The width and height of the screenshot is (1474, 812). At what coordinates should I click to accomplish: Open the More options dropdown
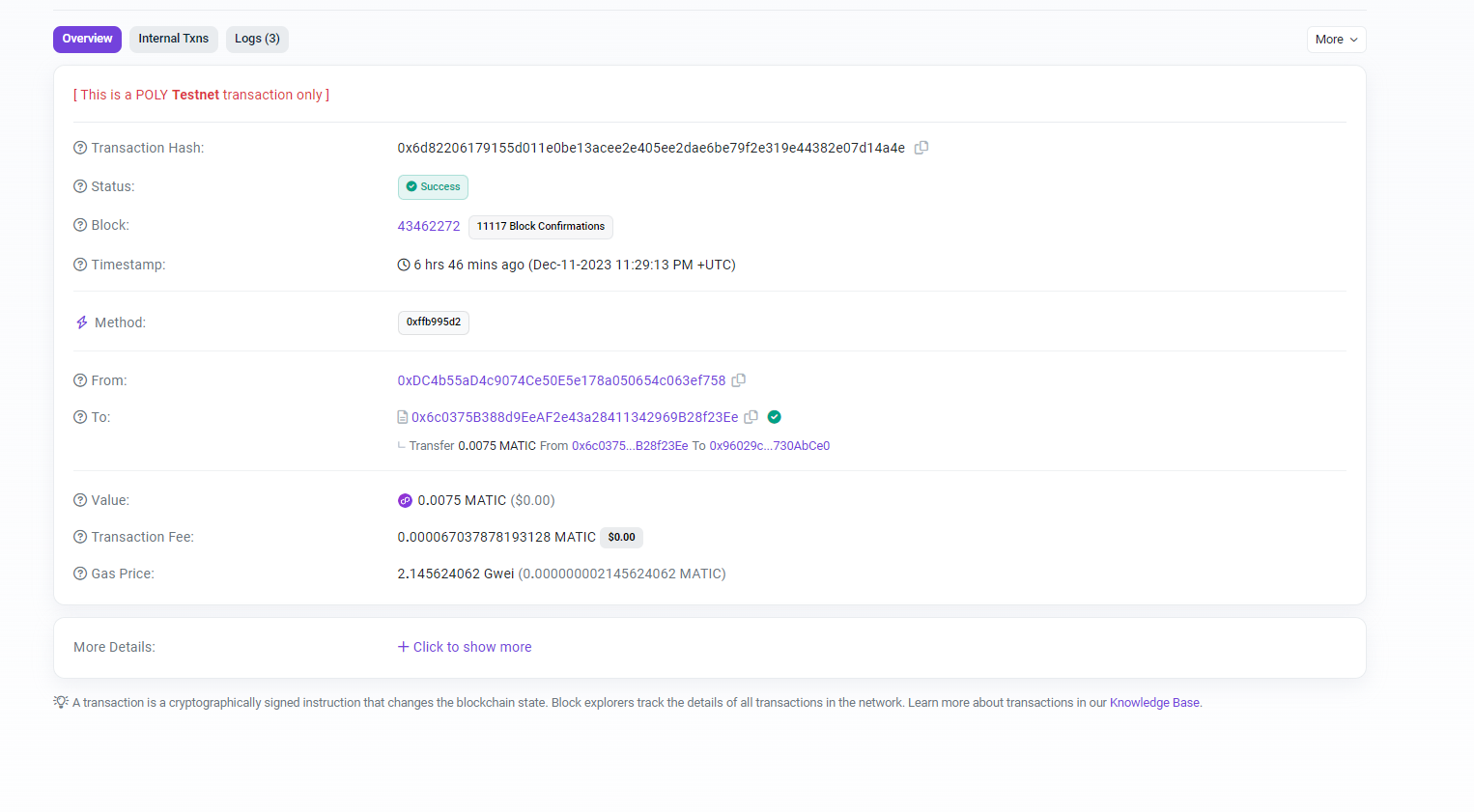click(1336, 40)
